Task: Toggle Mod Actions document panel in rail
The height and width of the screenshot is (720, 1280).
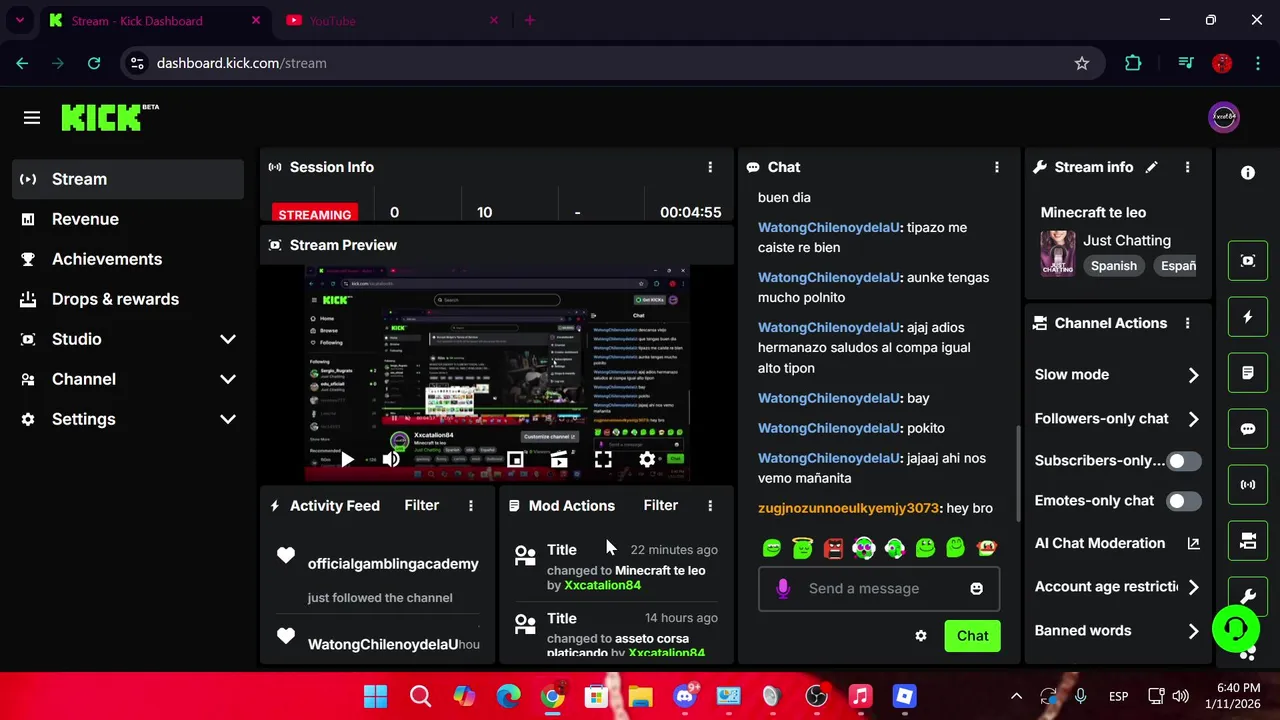Action: tap(1248, 373)
